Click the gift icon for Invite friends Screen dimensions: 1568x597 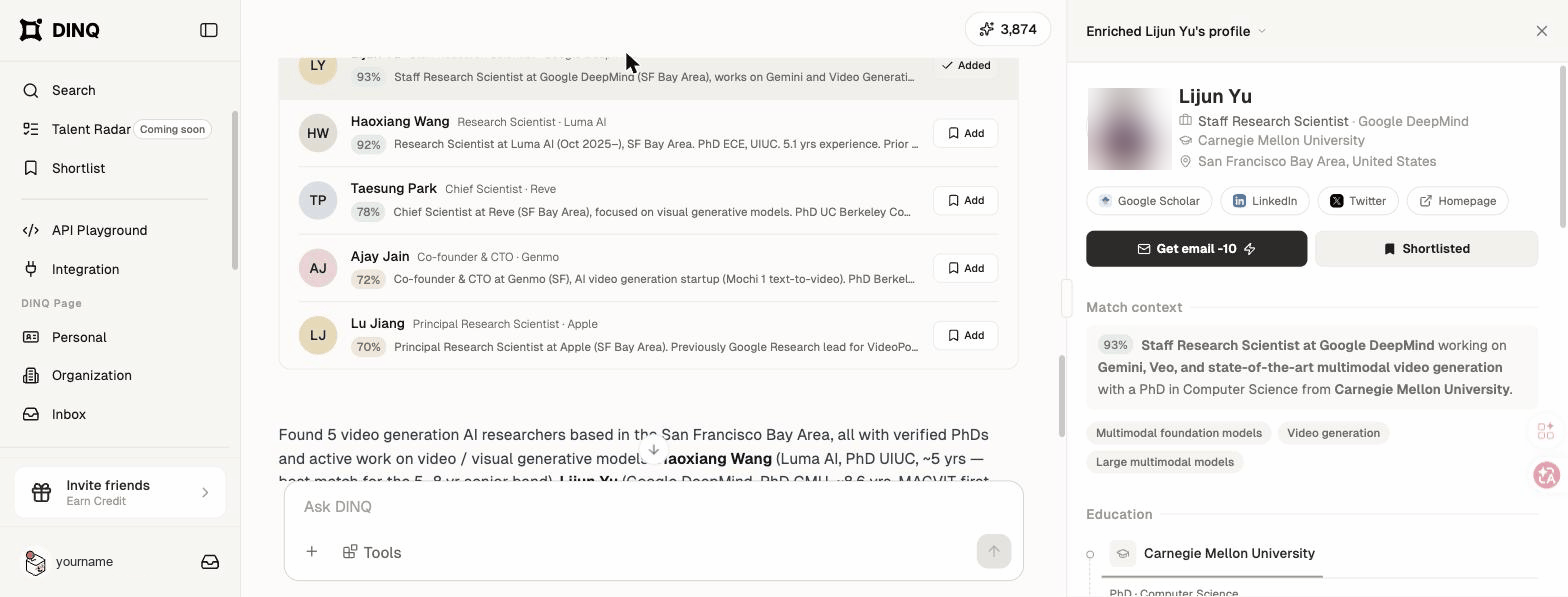[41, 492]
